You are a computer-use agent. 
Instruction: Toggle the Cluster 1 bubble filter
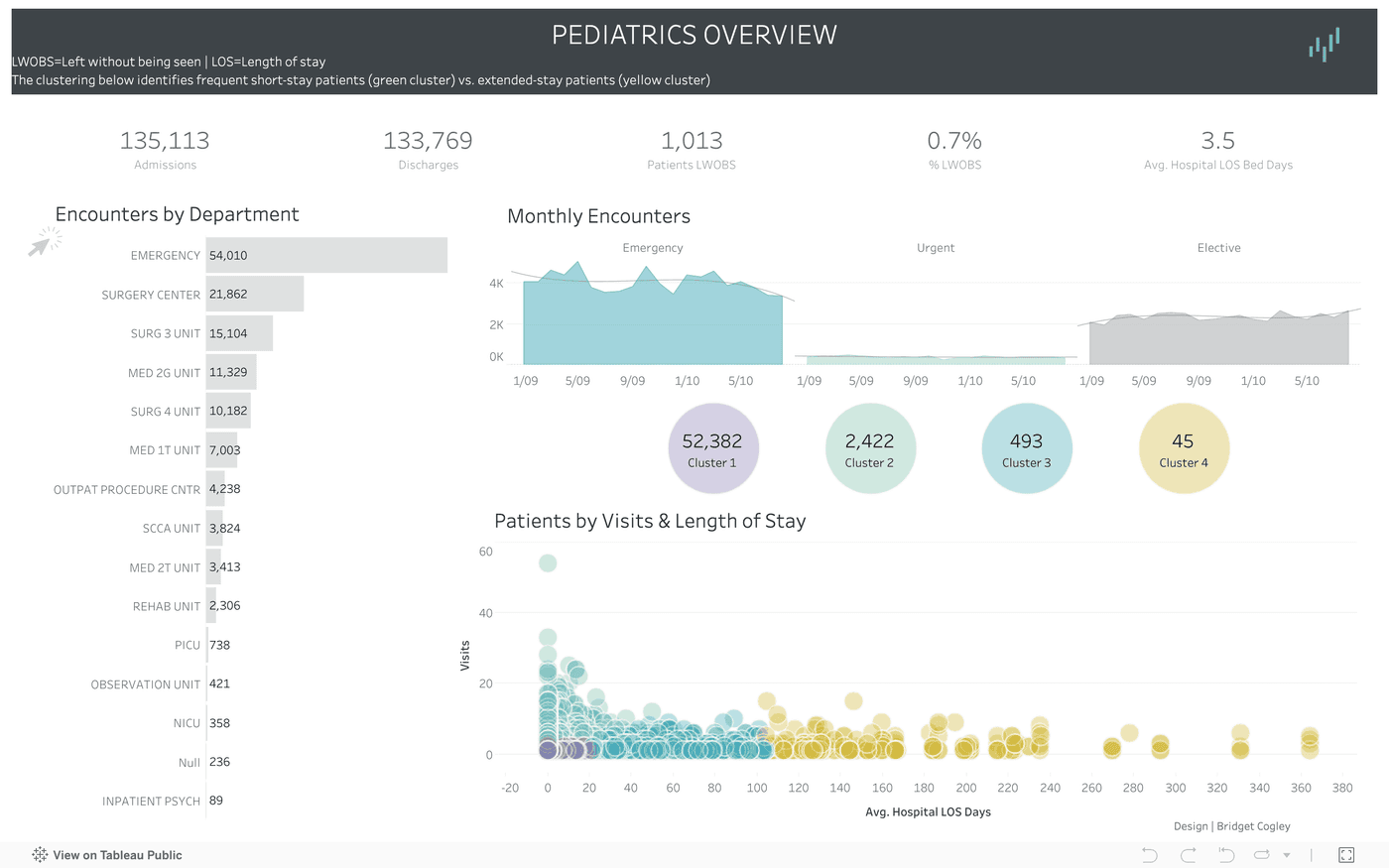coord(713,448)
